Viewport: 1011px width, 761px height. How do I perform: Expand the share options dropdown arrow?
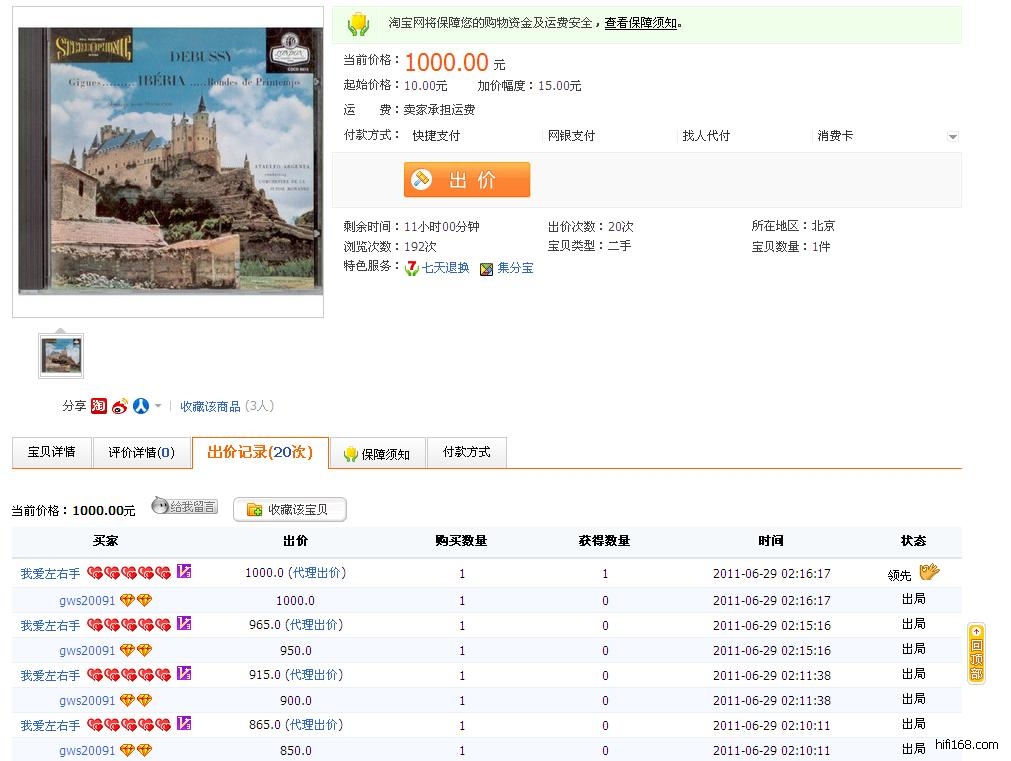(x=158, y=406)
